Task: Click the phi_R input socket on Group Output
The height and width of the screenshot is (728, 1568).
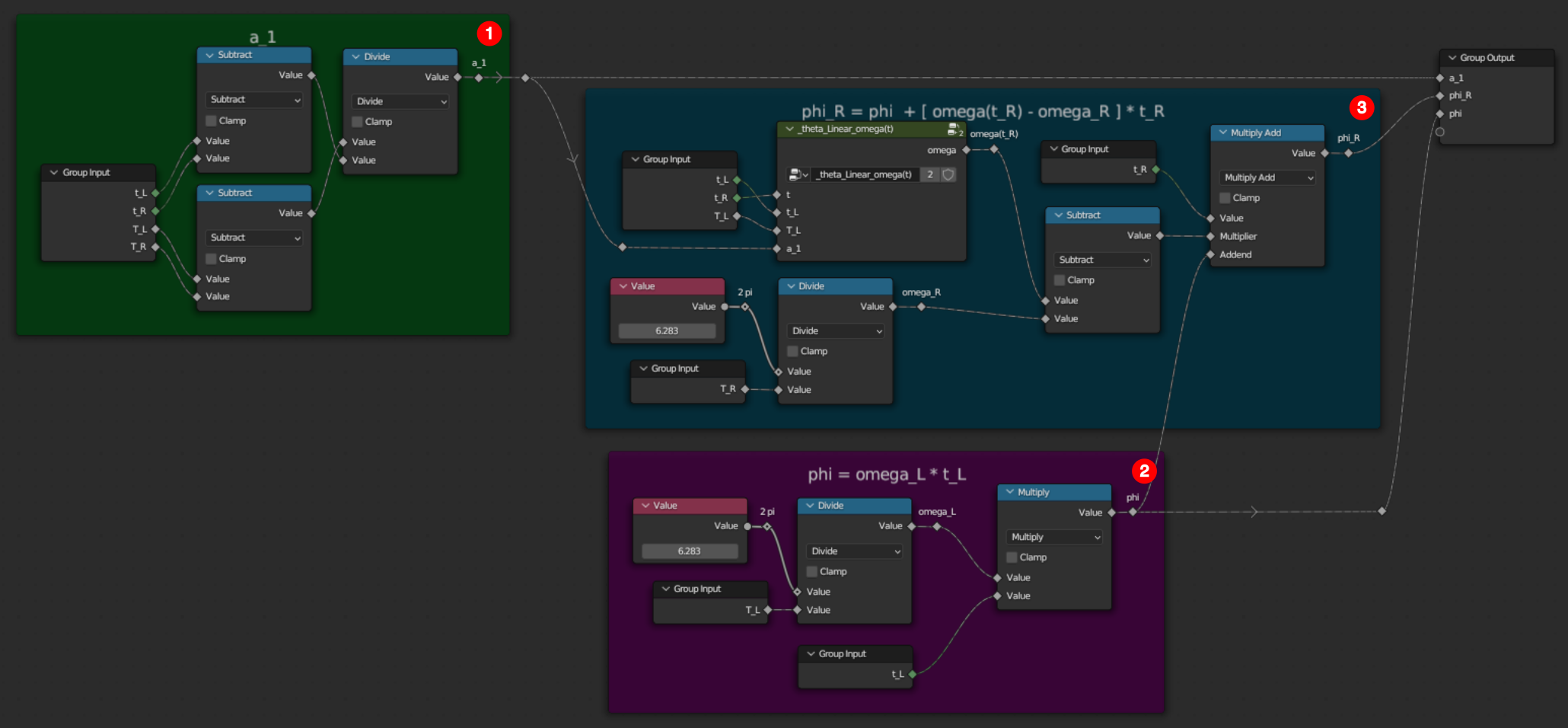Action: coord(1440,96)
